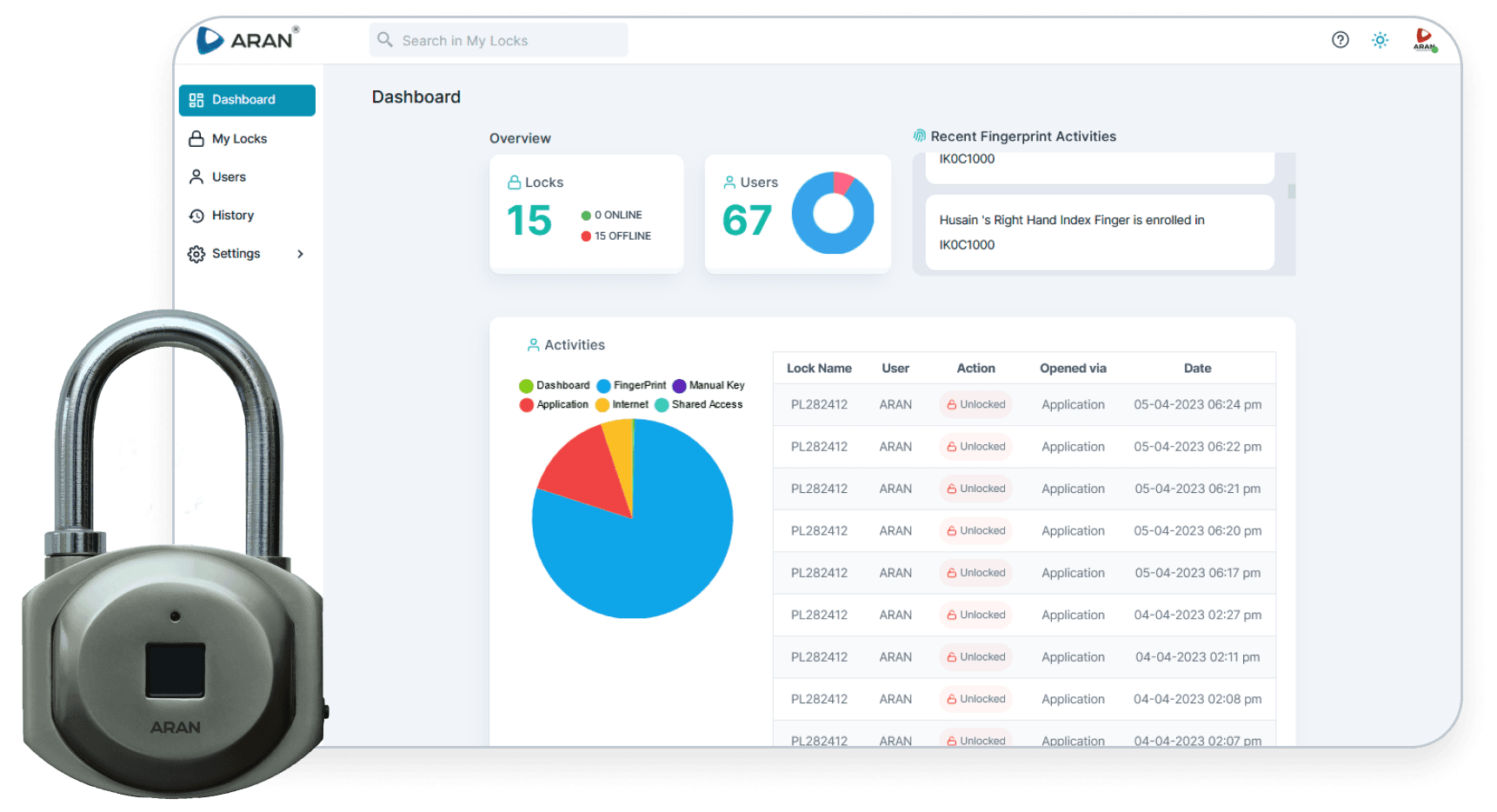The width and height of the screenshot is (1497, 812).
Task: Toggle the light theme sun icon
Action: click(1380, 40)
